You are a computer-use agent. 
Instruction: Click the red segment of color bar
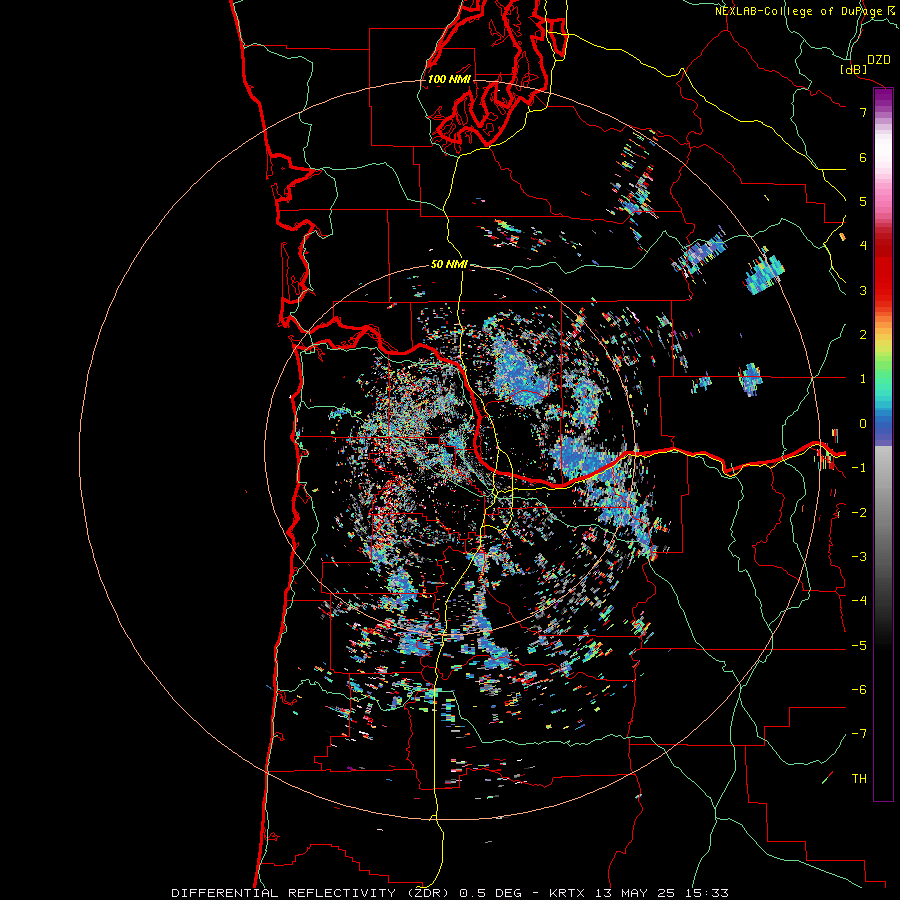pyautogui.click(x=883, y=270)
